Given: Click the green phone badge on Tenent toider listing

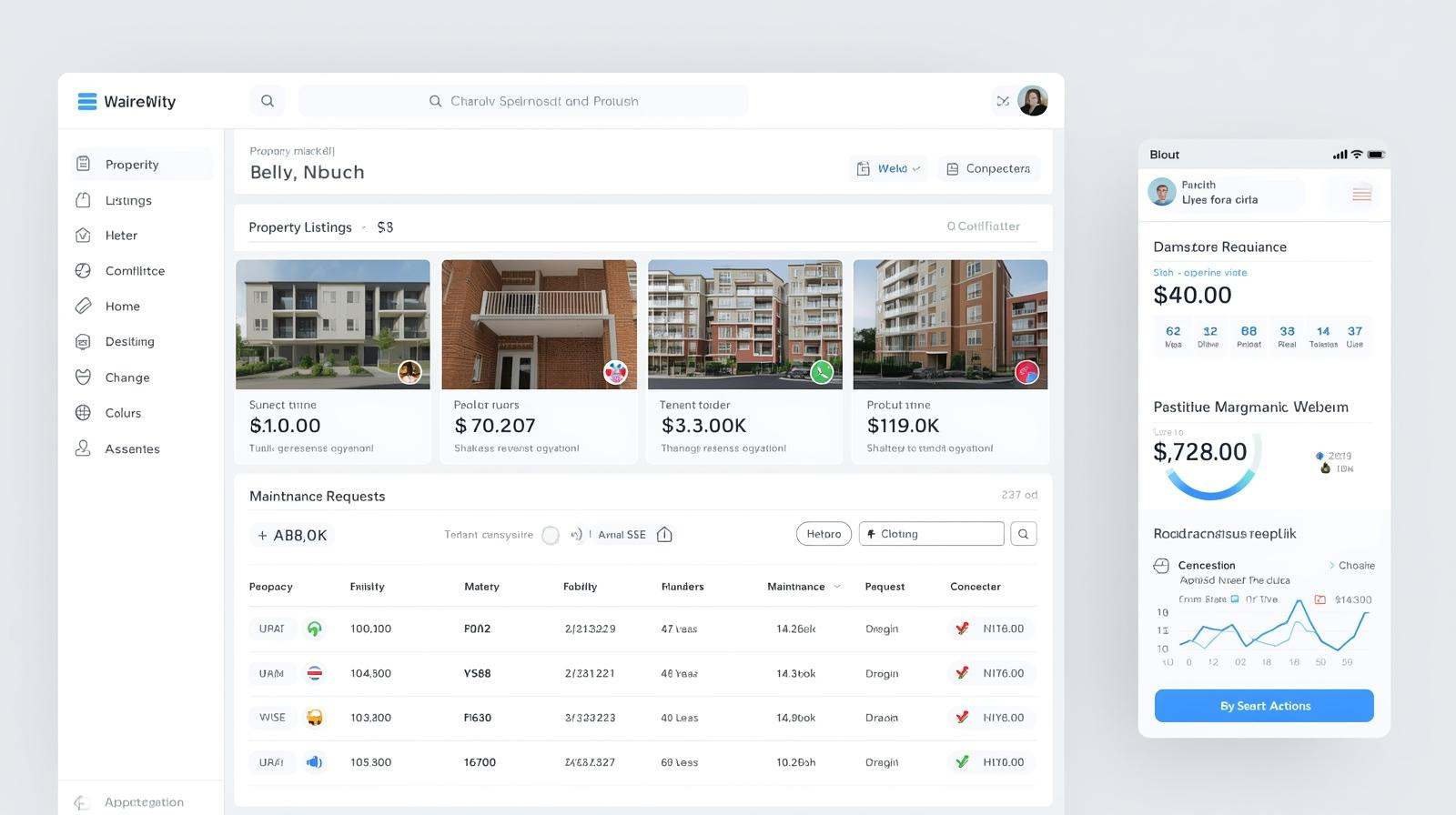Looking at the screenshot, I should pyautogui.click(x=822, y=371).
